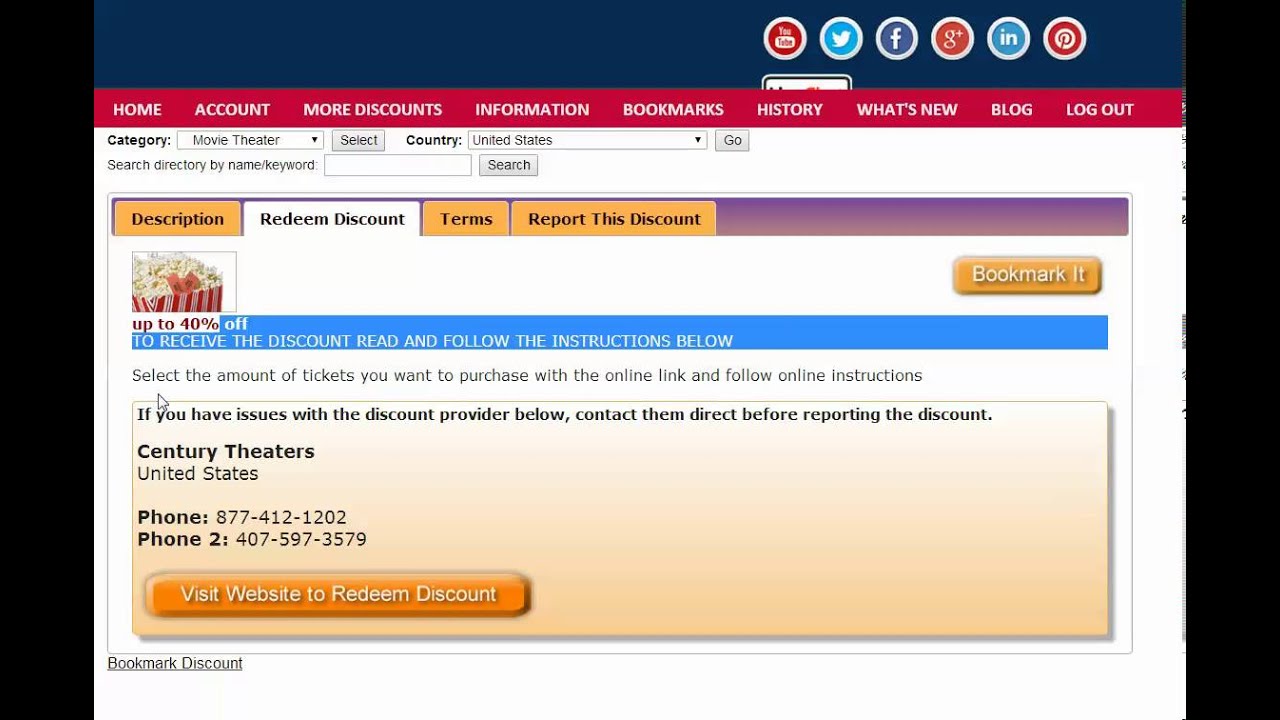Click the Search button
The width and height of the screenshot is (1280, 720).
click(x=509, y=165)
